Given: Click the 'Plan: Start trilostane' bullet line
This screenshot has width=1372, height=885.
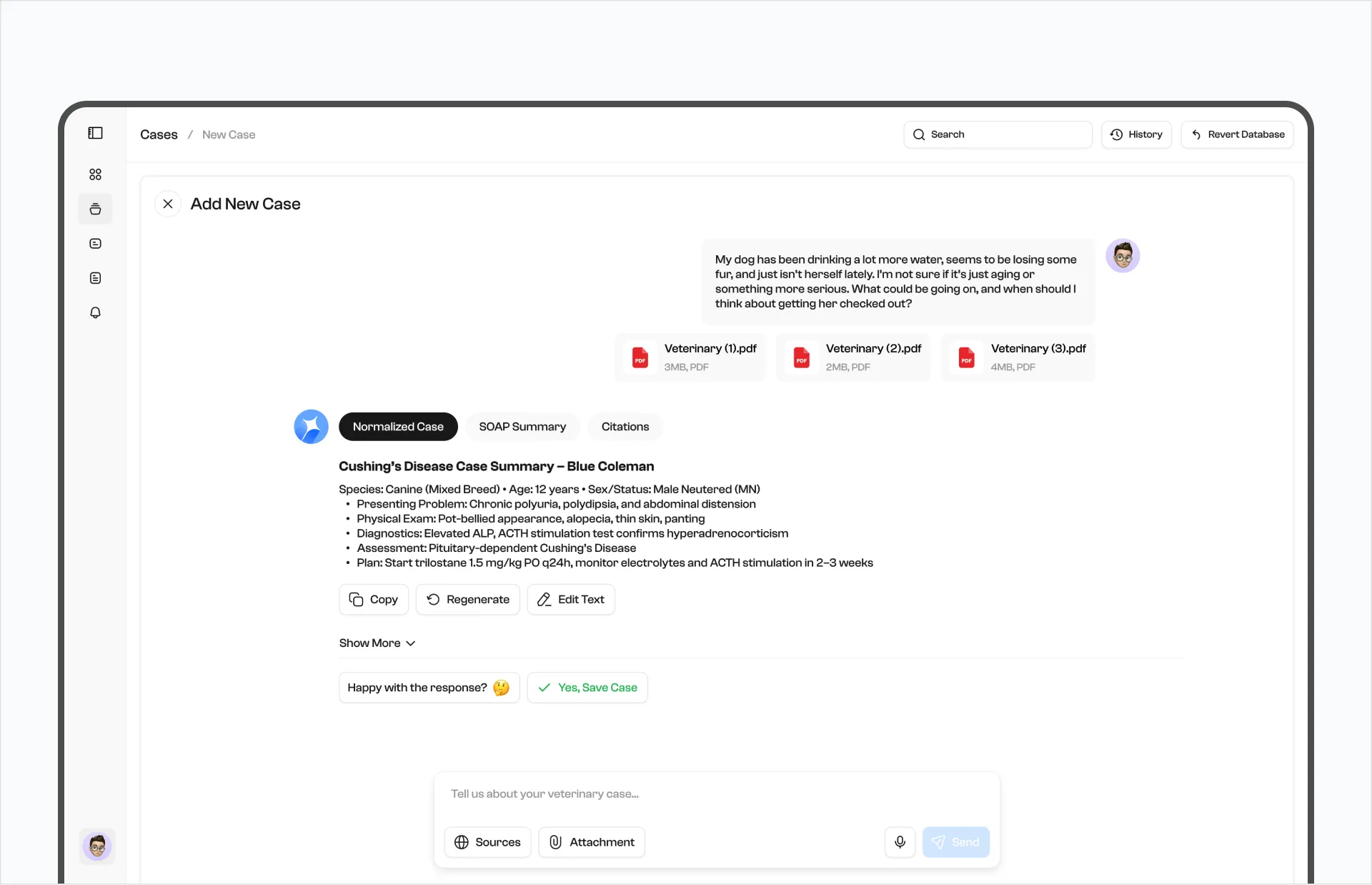Looking at the screenshot, I should click(x=615, y=563).
